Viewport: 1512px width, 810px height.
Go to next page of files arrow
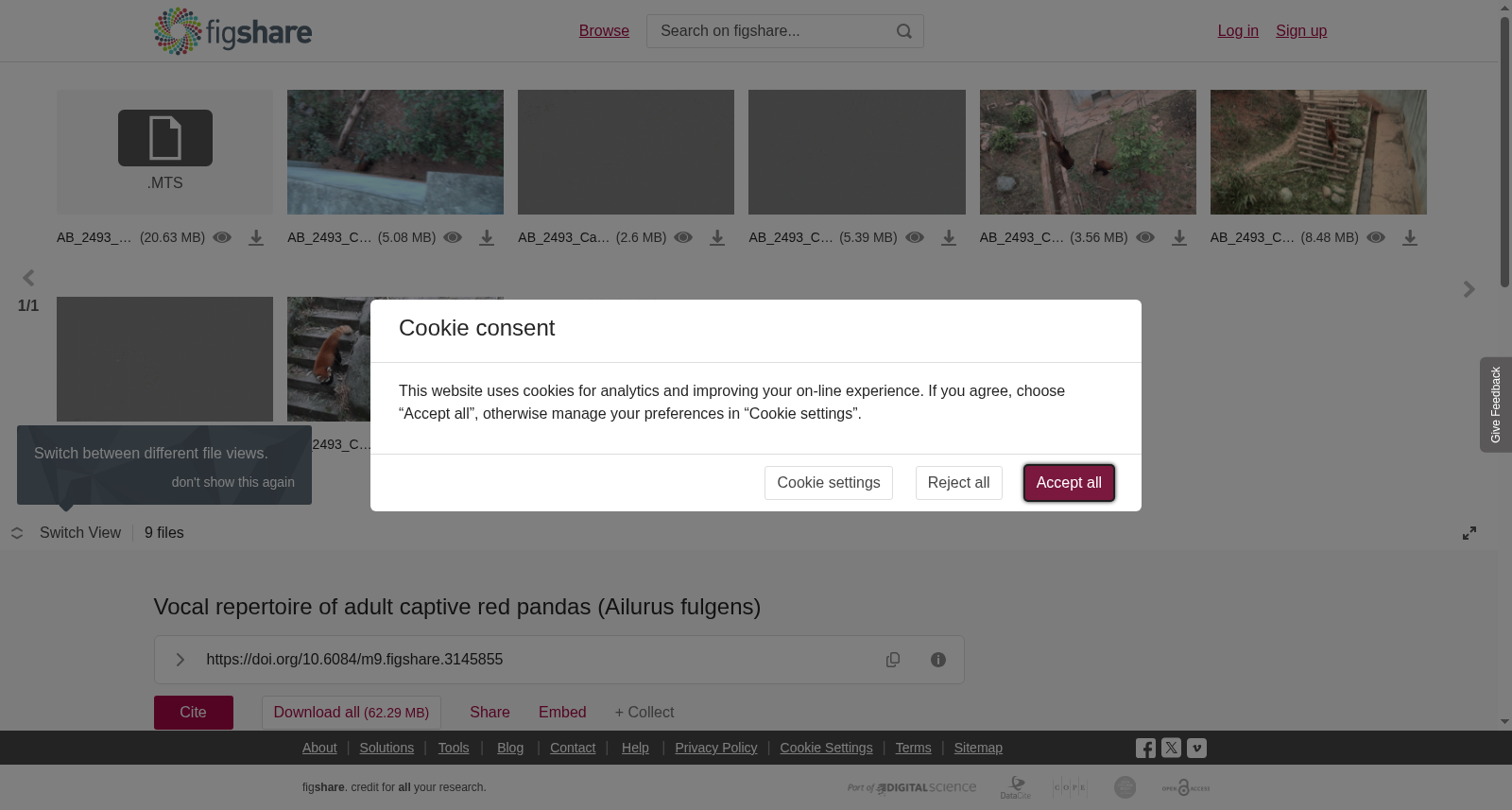pyautogui.click(x=1469, y=289)
